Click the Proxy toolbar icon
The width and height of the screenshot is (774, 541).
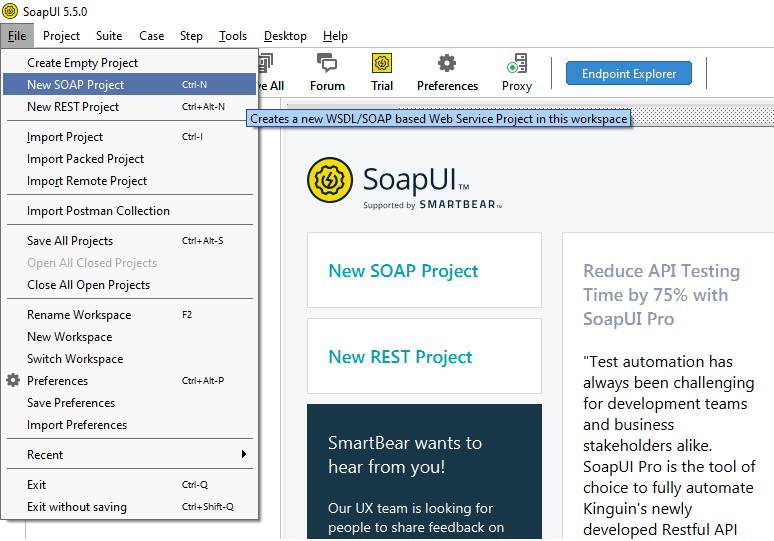[517, 64]
